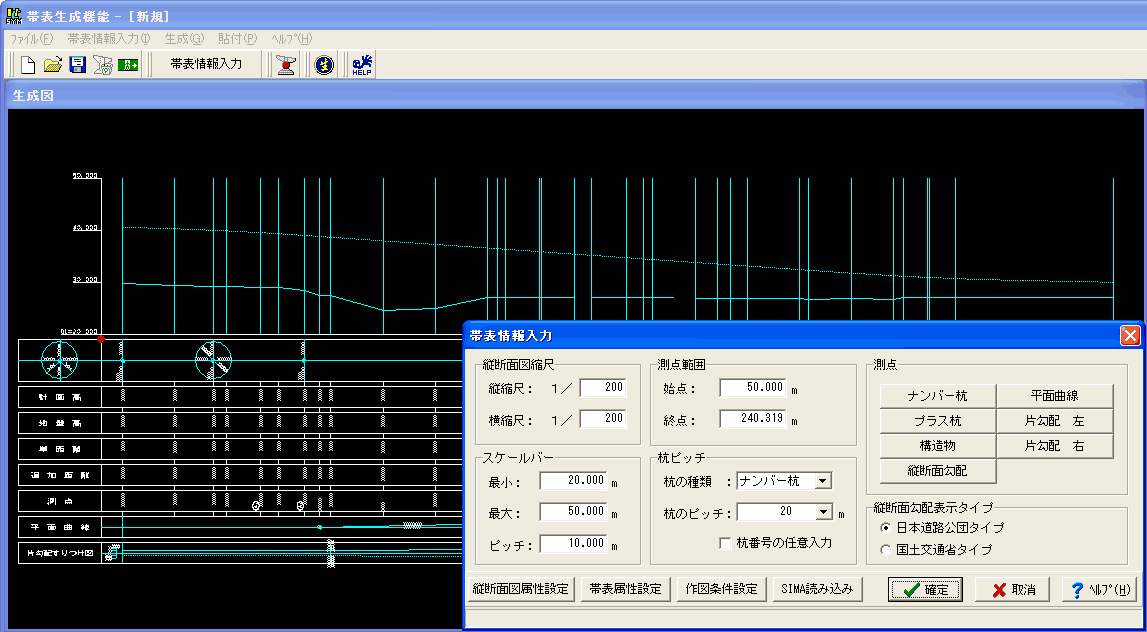This screenshot has height=632, width=1147.
Task: Select the 国土交通省タイプ radio button
Action: [885, 549]
